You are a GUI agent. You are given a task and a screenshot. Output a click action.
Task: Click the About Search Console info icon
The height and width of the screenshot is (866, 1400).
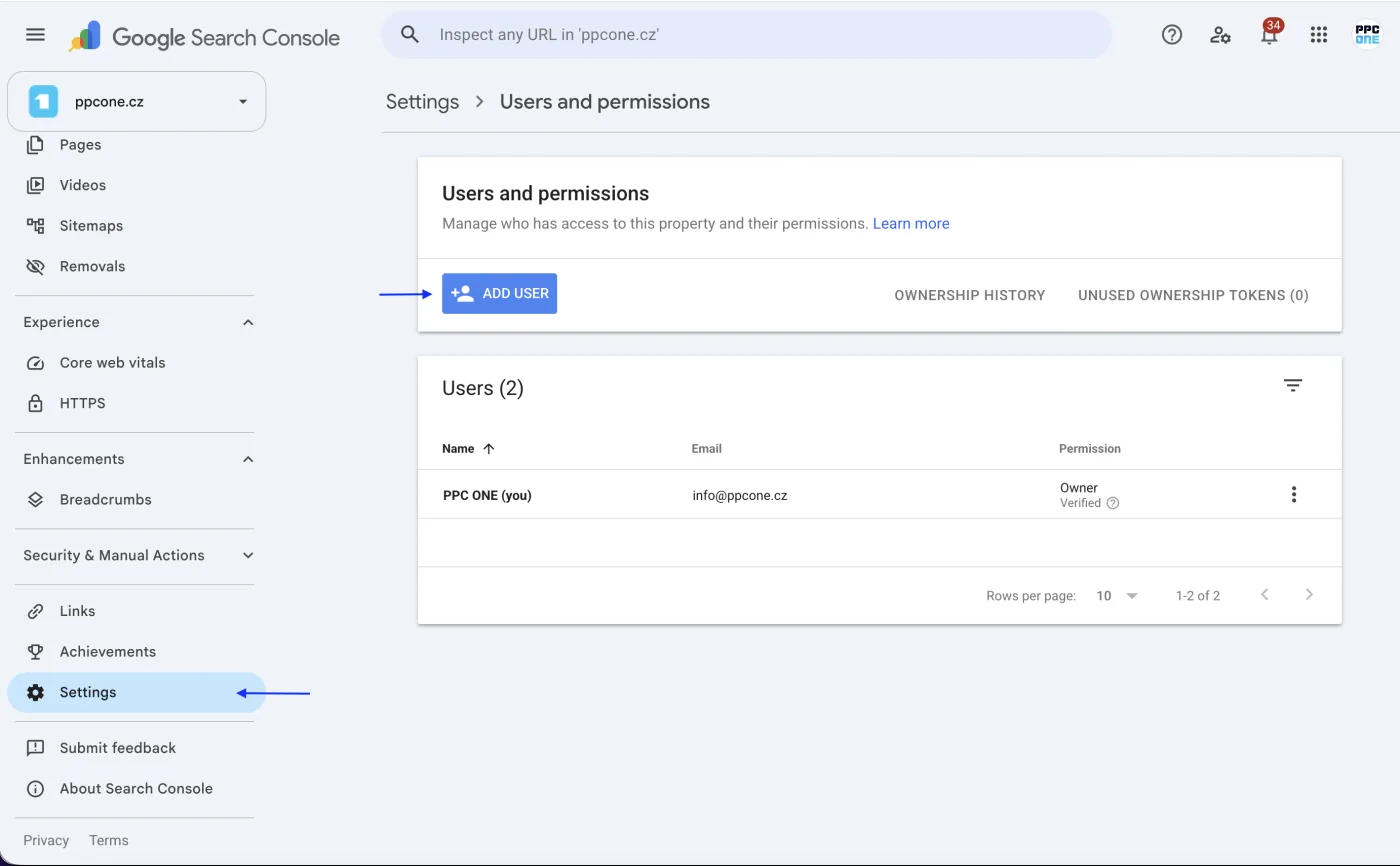click(x=35, y=789)
